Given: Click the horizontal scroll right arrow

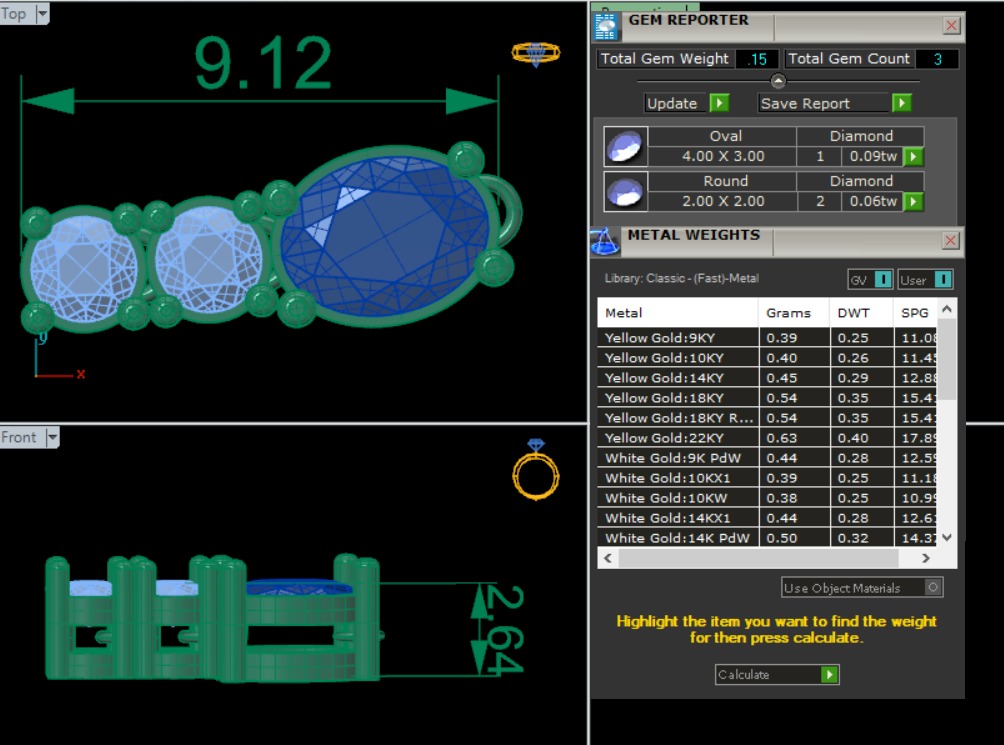Looking at the screenshot, I should click(926, 558).
